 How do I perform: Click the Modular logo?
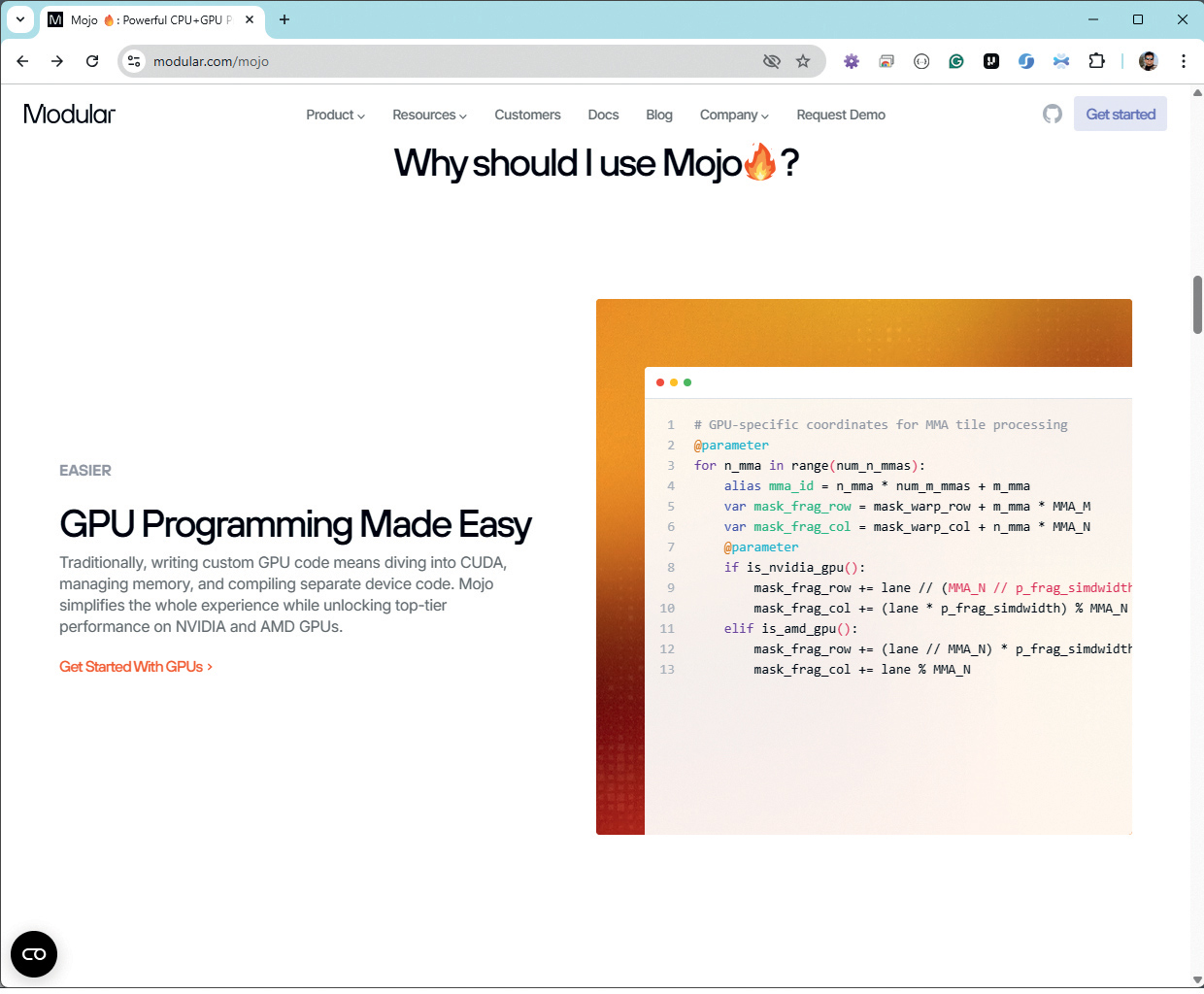click(69, 115)
